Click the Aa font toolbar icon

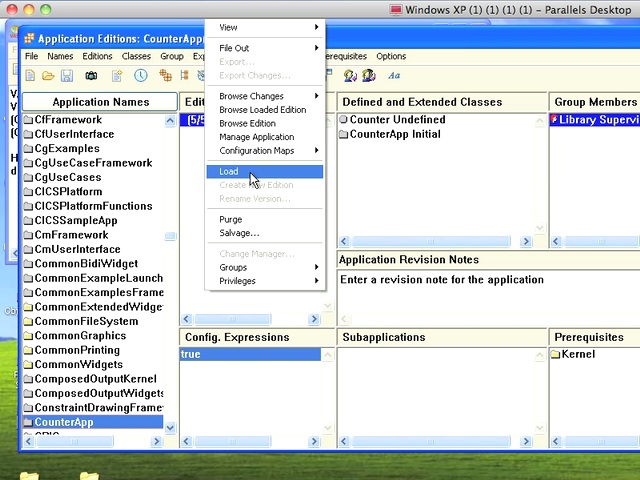394,76
